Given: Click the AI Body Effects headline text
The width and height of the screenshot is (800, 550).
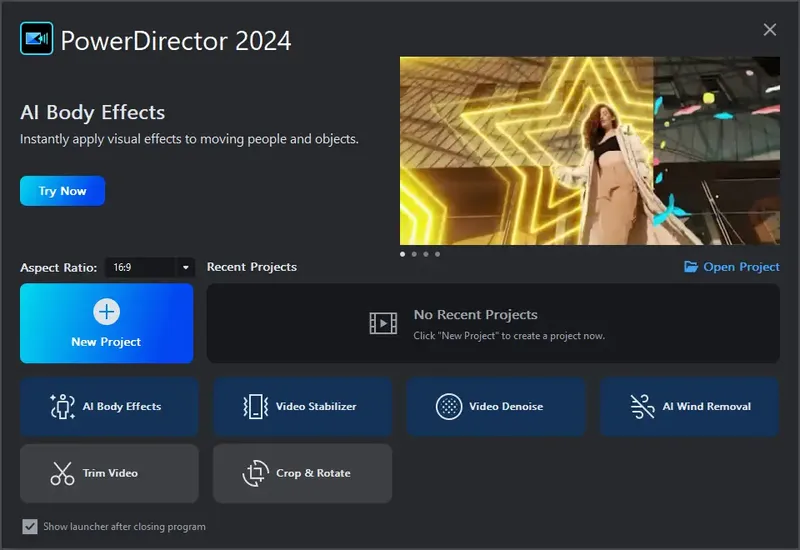Looking at the screenshot, I should coord(92,113).
